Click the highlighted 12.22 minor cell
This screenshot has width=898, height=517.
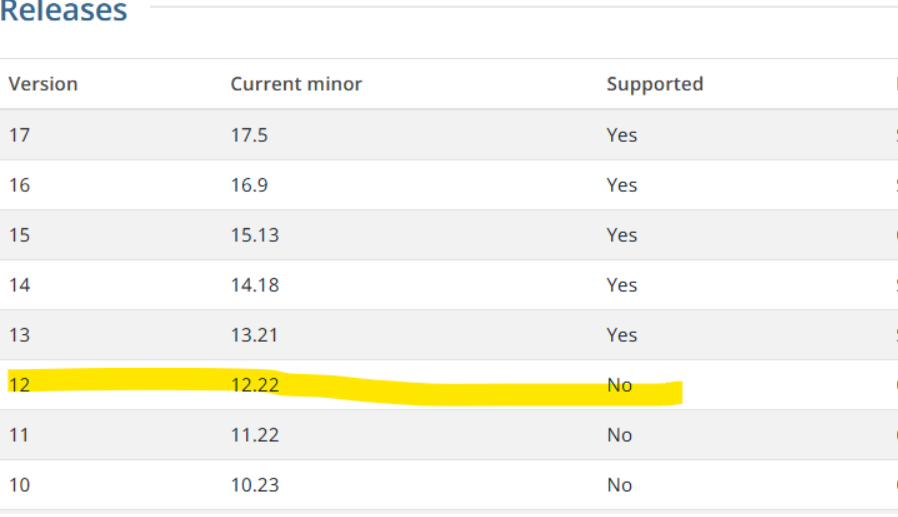click(254, 385)
